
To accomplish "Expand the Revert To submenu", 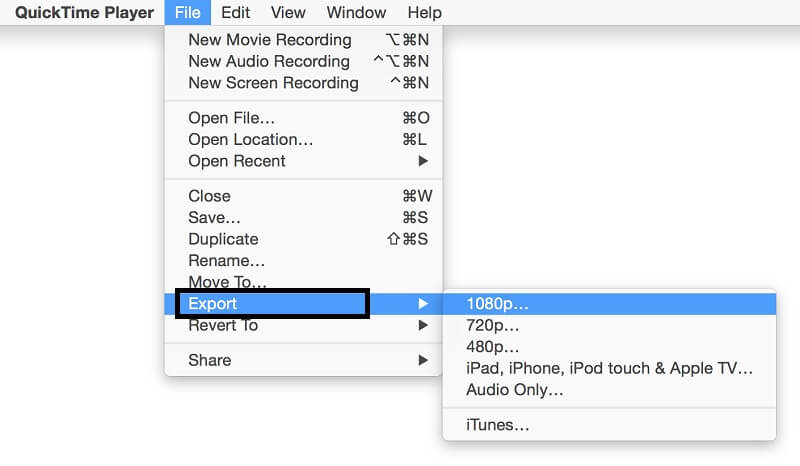I will coord(223,325).
